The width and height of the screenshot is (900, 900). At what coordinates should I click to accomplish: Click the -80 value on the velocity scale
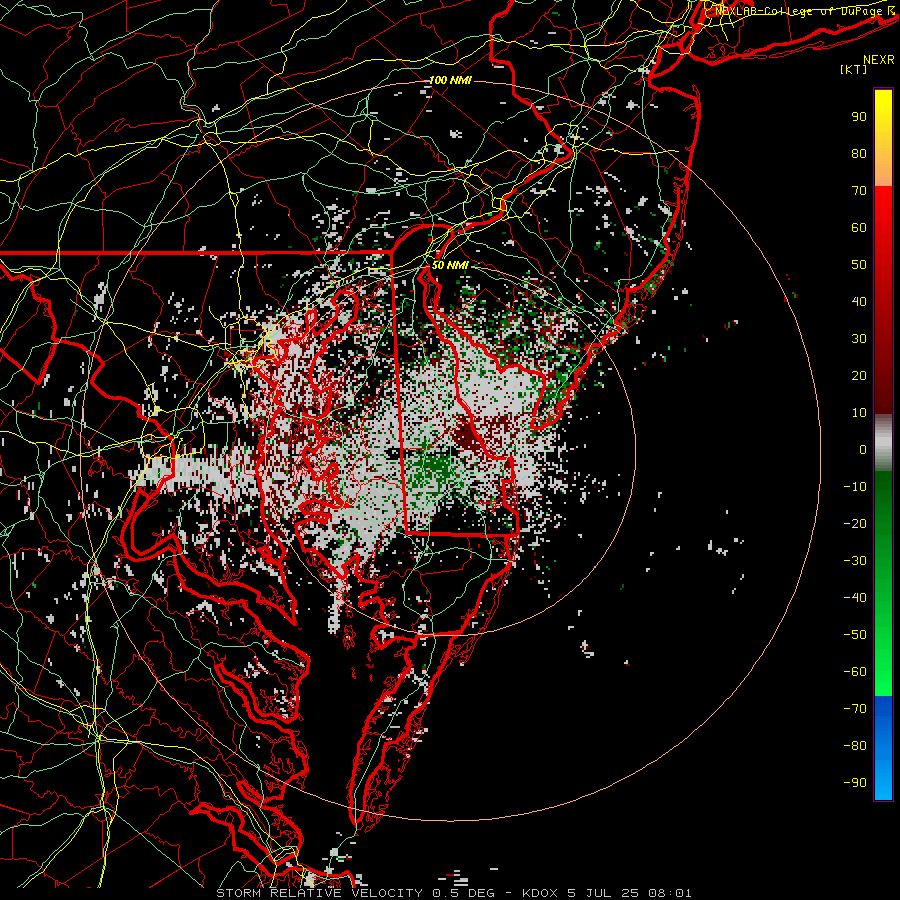855,746
